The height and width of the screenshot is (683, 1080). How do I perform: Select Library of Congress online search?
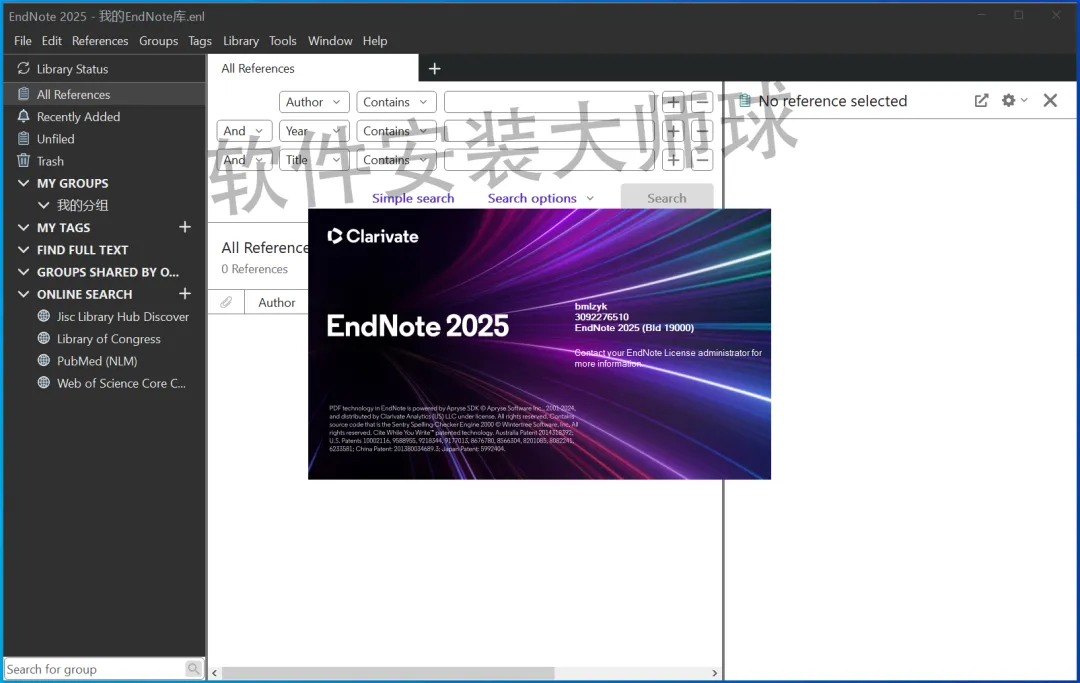(109, 339)
